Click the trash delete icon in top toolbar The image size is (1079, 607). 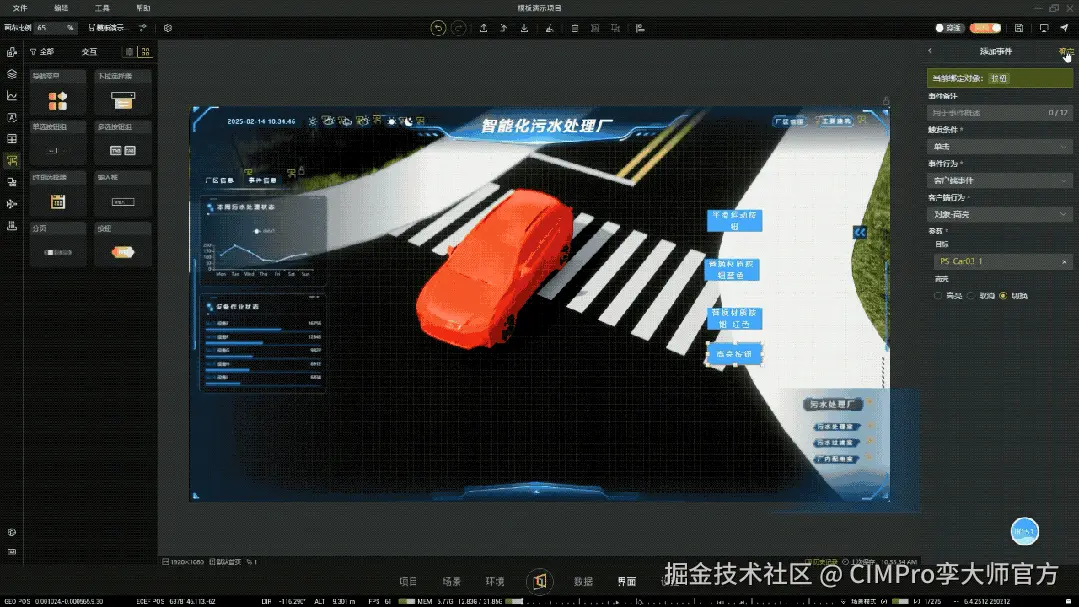pos(575,28)
